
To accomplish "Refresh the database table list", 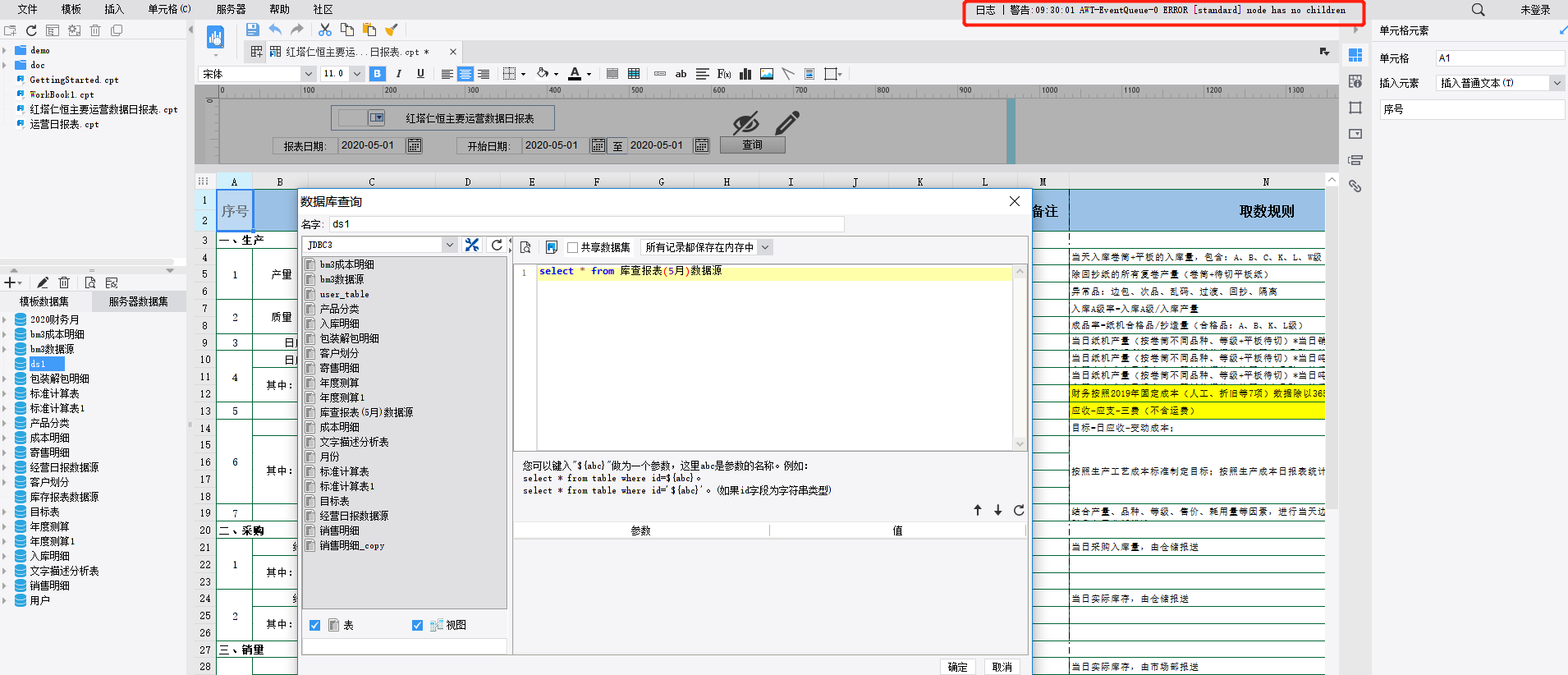I will click(x=497, y=245).
